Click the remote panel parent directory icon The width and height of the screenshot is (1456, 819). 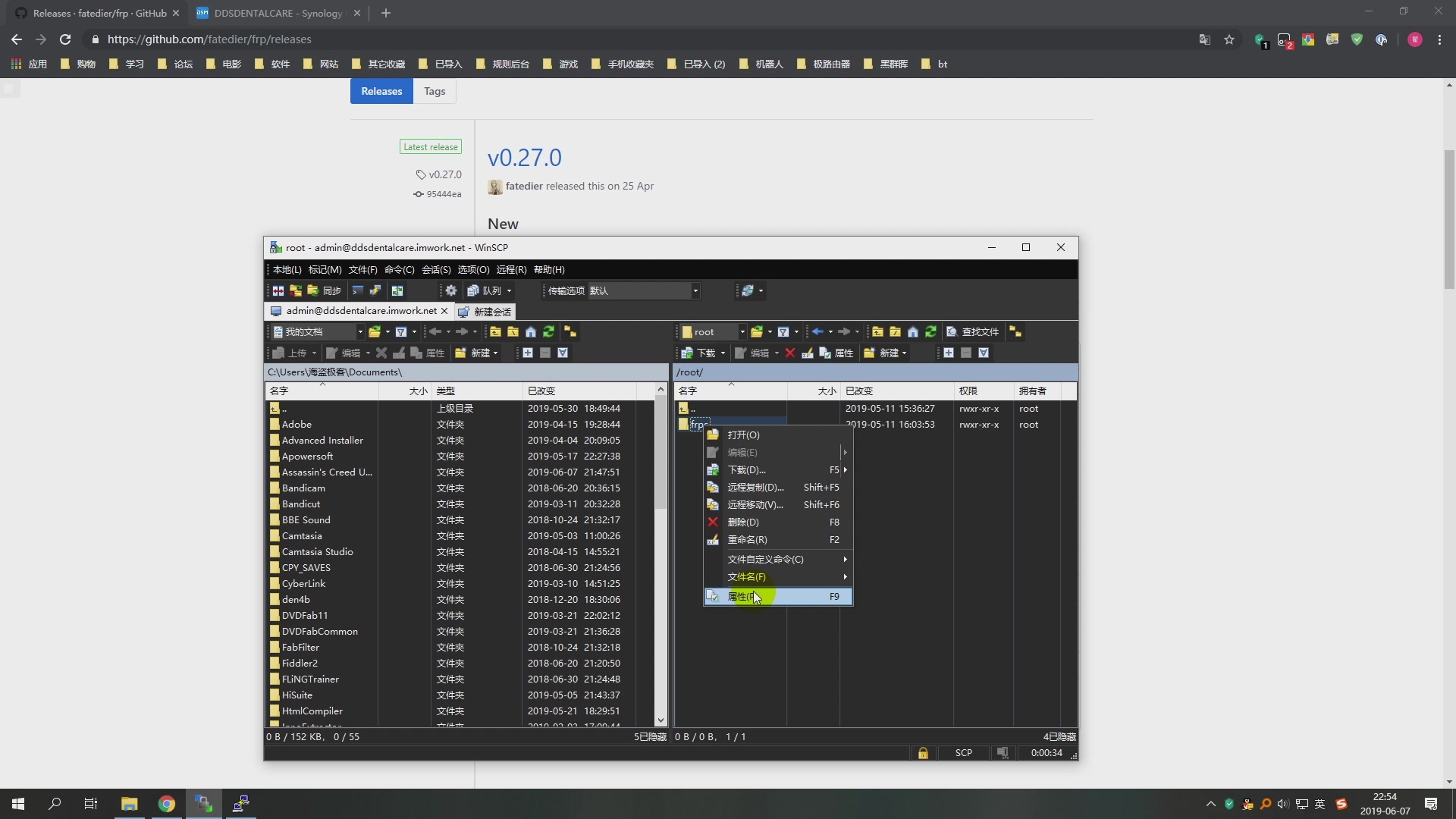pos(877,331)
